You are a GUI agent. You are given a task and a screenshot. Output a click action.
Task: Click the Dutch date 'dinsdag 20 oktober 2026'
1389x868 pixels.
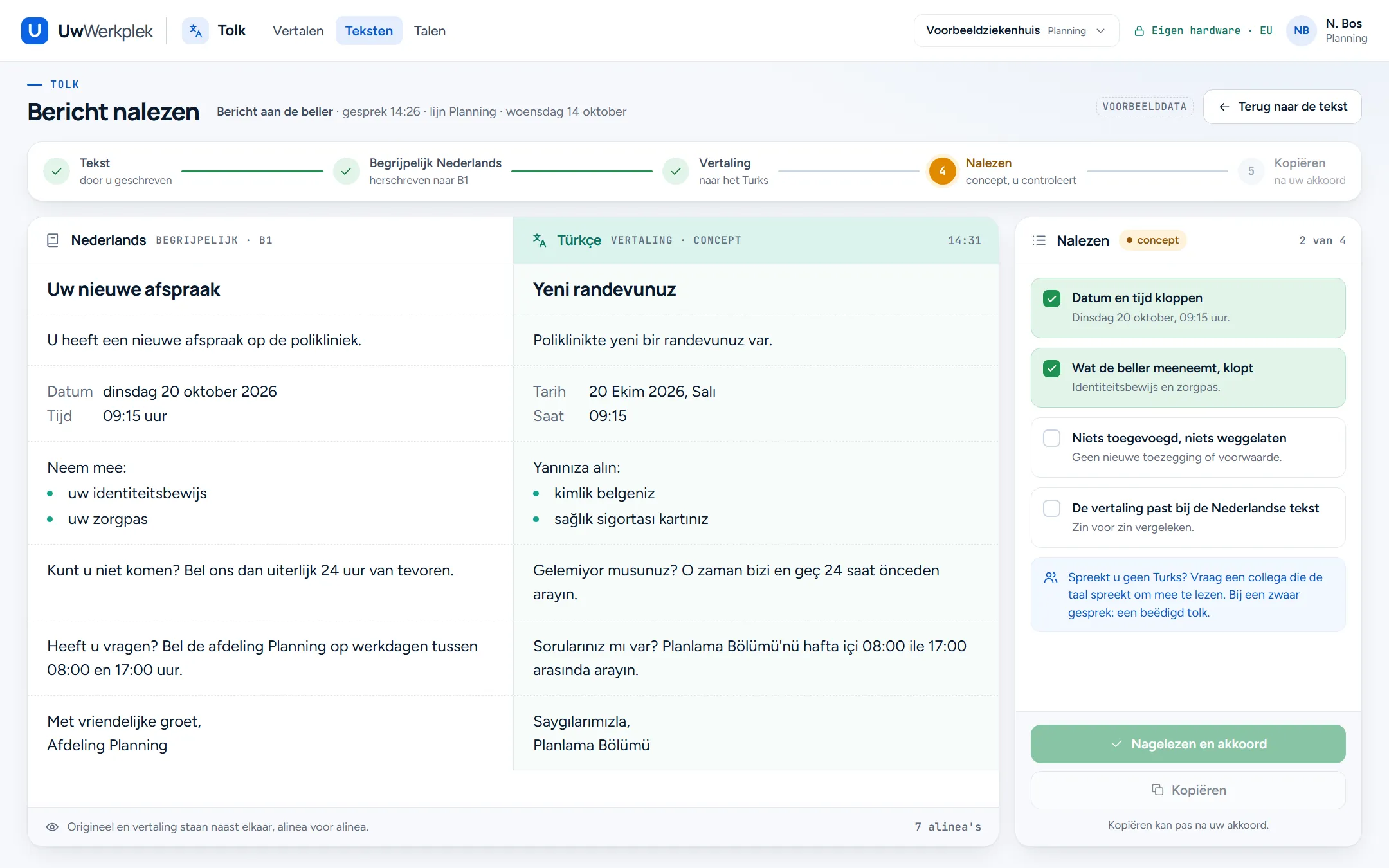190,392
